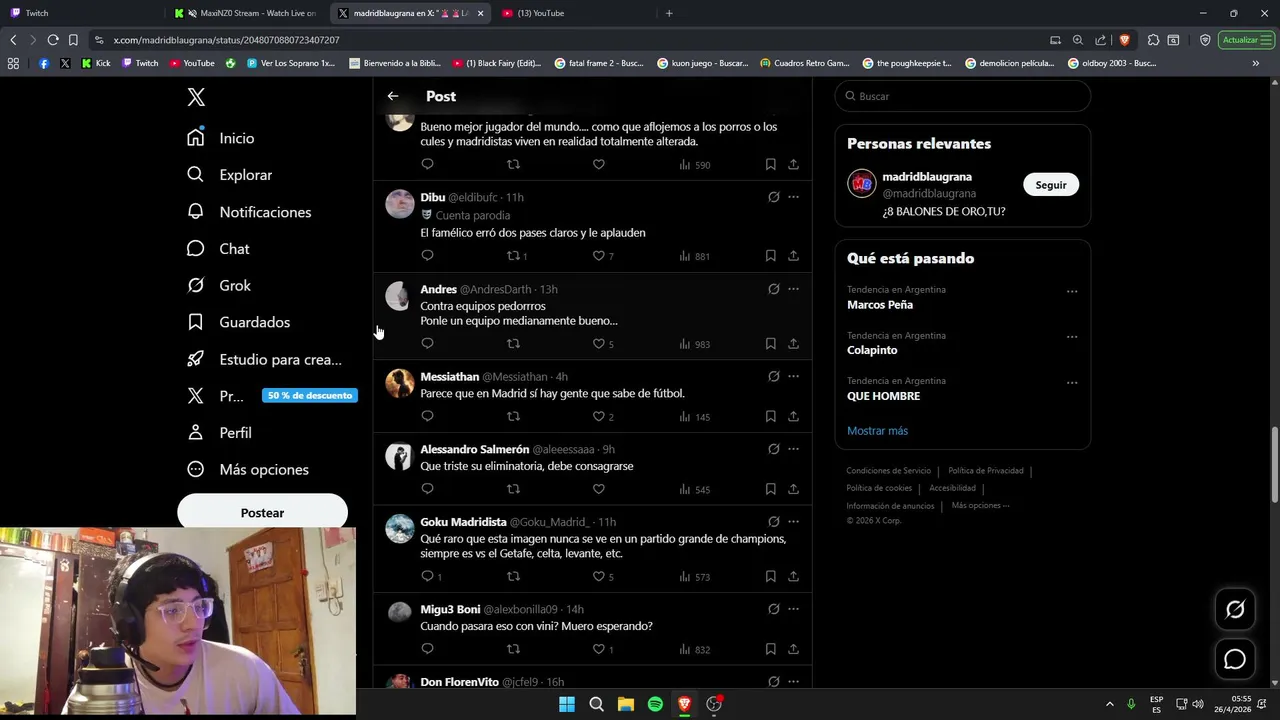Expand Más opciones menu

pyautogui.click(x=248, y=470)
